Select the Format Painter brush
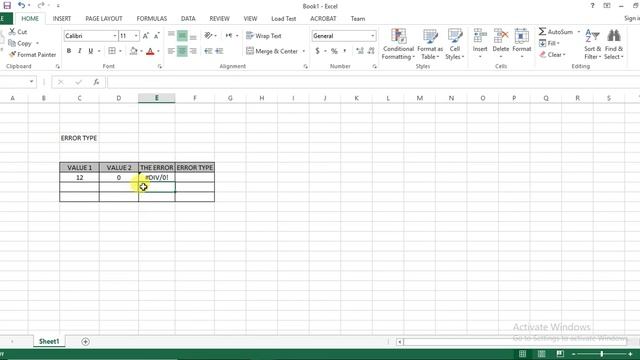The image size is (640, 360). (x=12, y=54)
